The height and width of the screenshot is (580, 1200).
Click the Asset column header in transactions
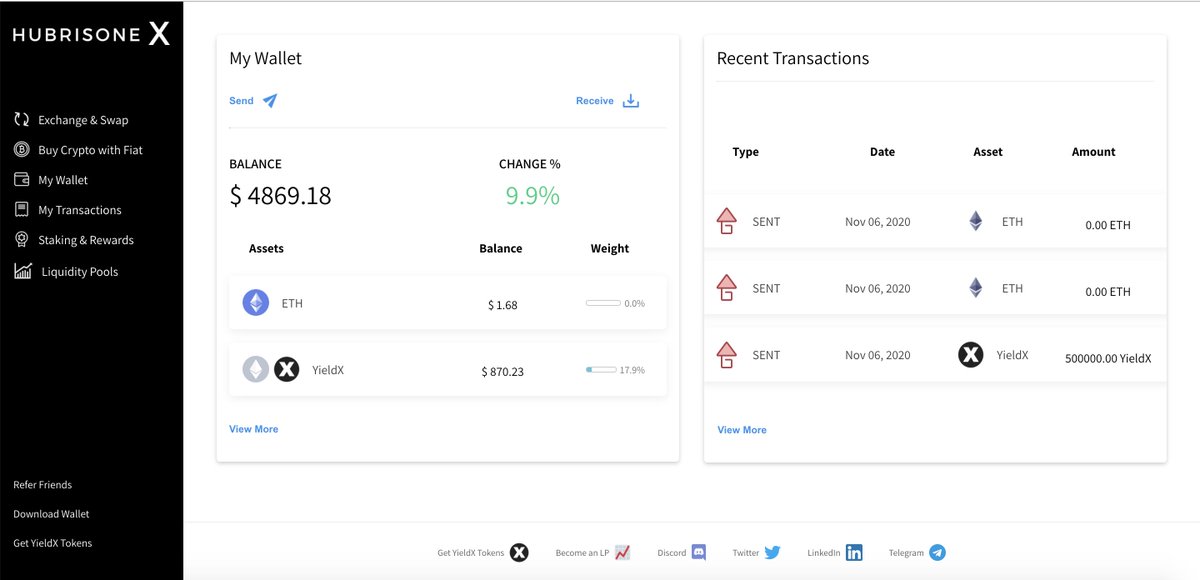tap(988, 152)
